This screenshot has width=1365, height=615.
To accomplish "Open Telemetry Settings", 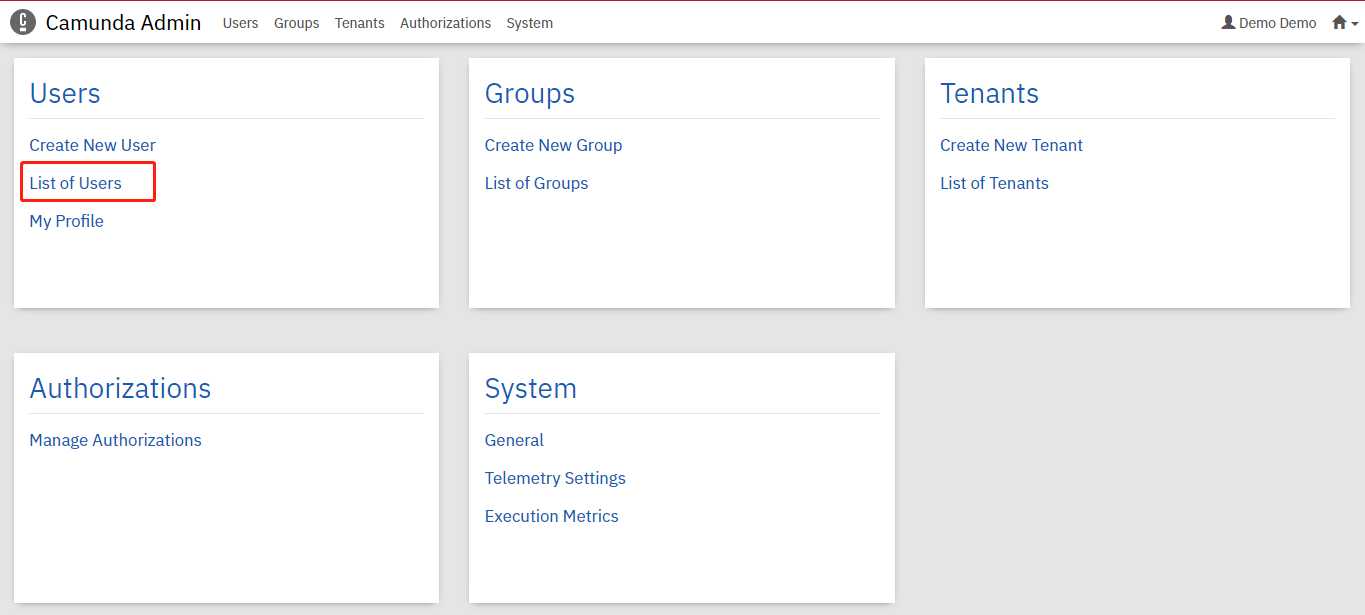I will pyautogui.click(x=556, y=478).
